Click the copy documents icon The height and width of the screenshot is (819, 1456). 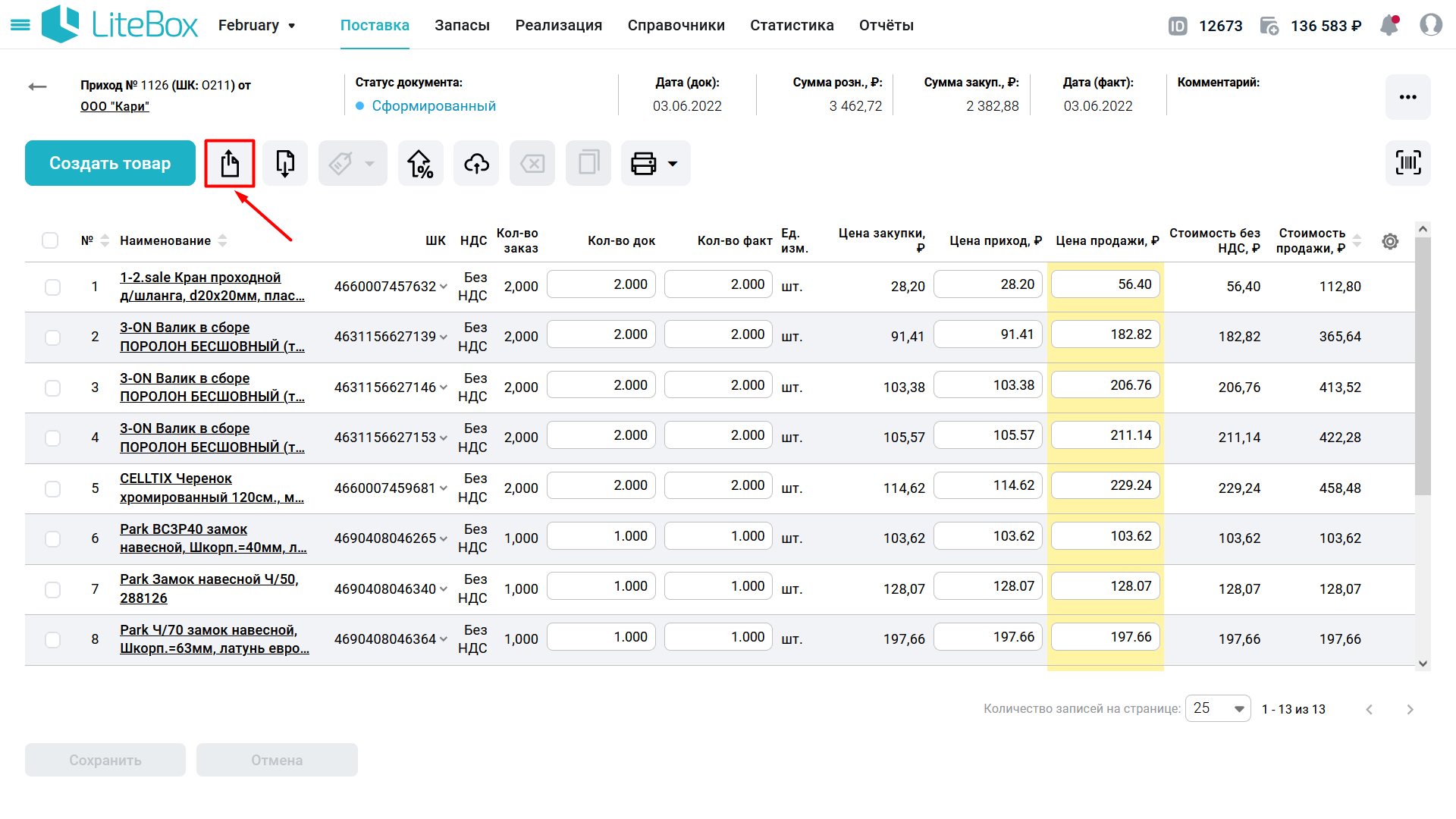coord(588,163)
